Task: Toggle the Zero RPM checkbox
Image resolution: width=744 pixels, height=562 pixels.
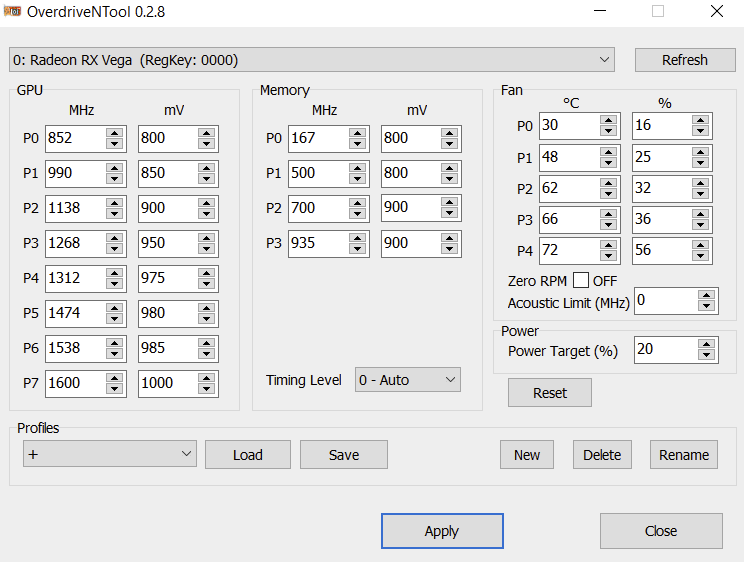Action: 581,281
